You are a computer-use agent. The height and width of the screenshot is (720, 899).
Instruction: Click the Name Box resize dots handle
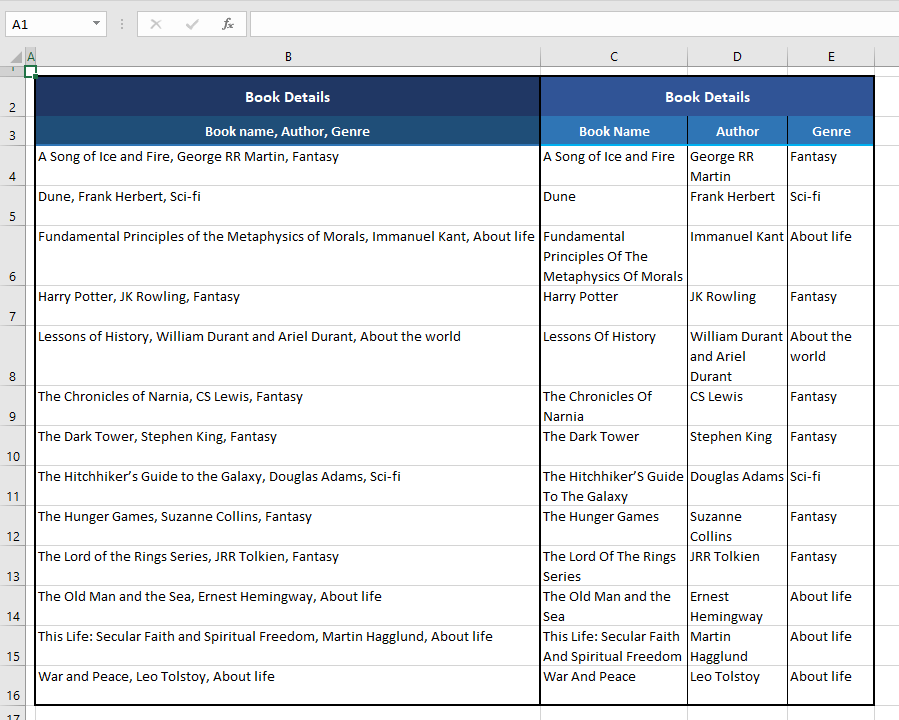coord(122,24)
